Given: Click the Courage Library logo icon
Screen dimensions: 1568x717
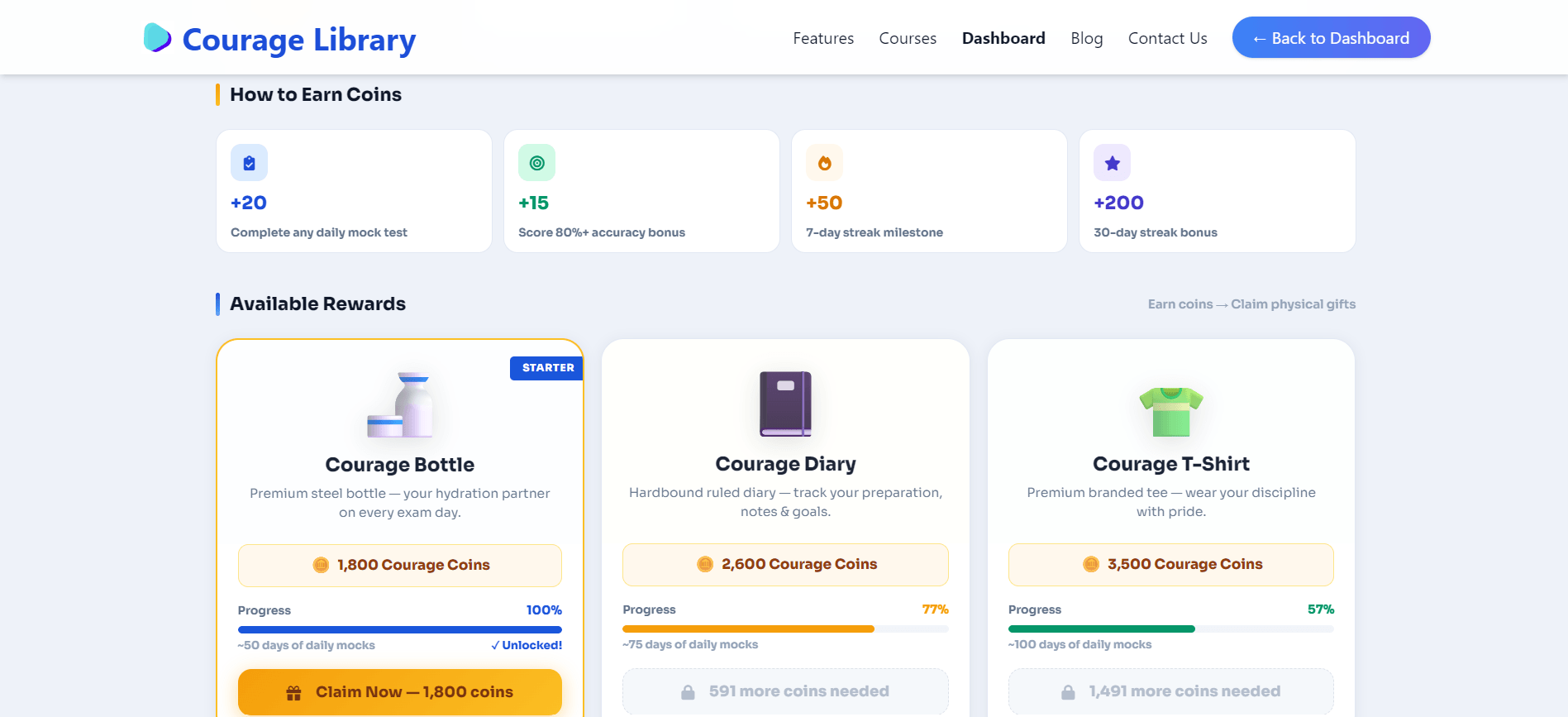Looking at the screenshot, I should pos(157,38).
